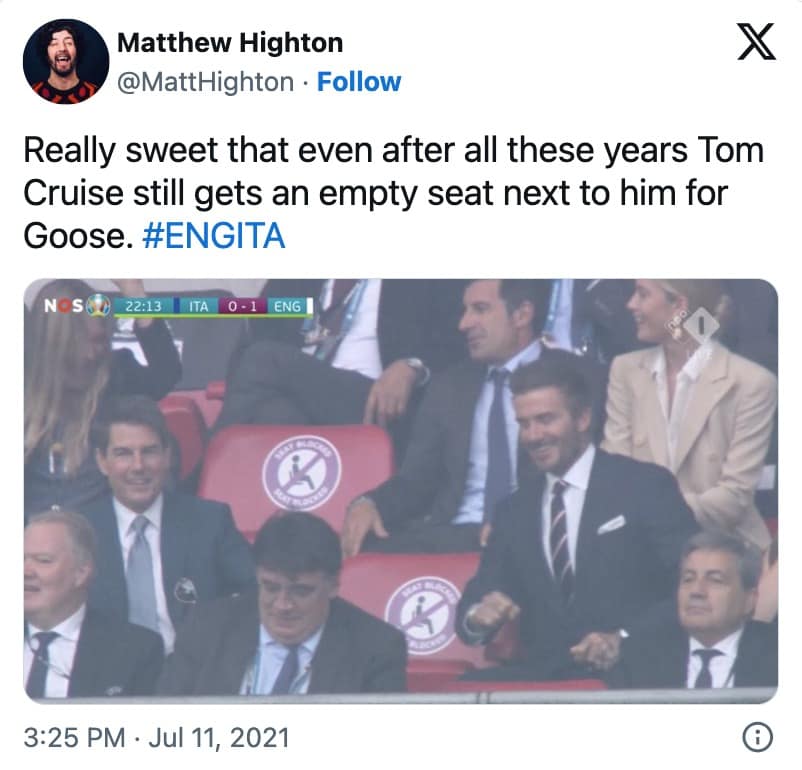
Task: Click the ITA team label on the scoreboard
Action: pos(198,305)
